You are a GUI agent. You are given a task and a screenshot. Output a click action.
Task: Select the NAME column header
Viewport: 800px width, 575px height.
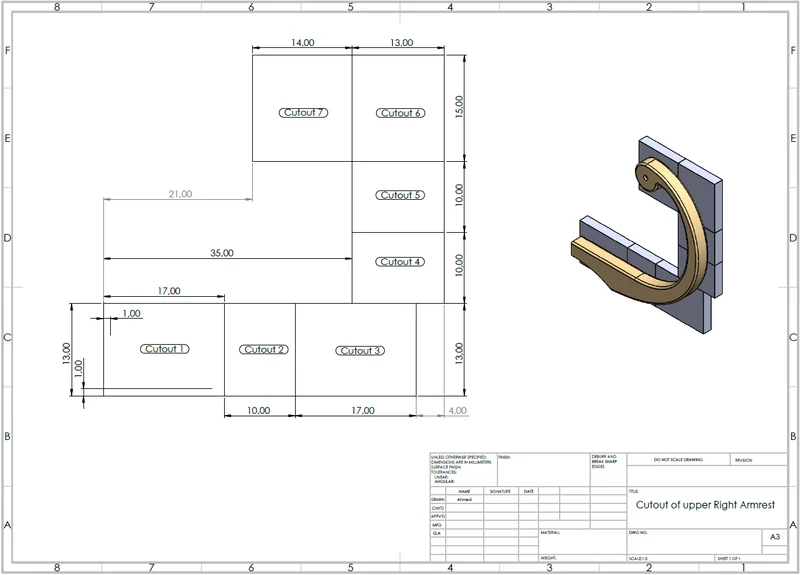pos(464,491)
